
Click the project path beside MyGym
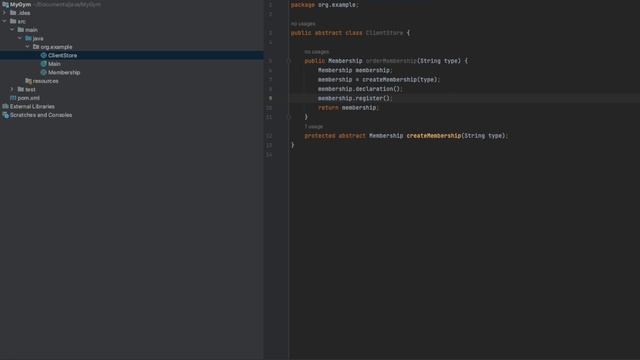point(67,4)
